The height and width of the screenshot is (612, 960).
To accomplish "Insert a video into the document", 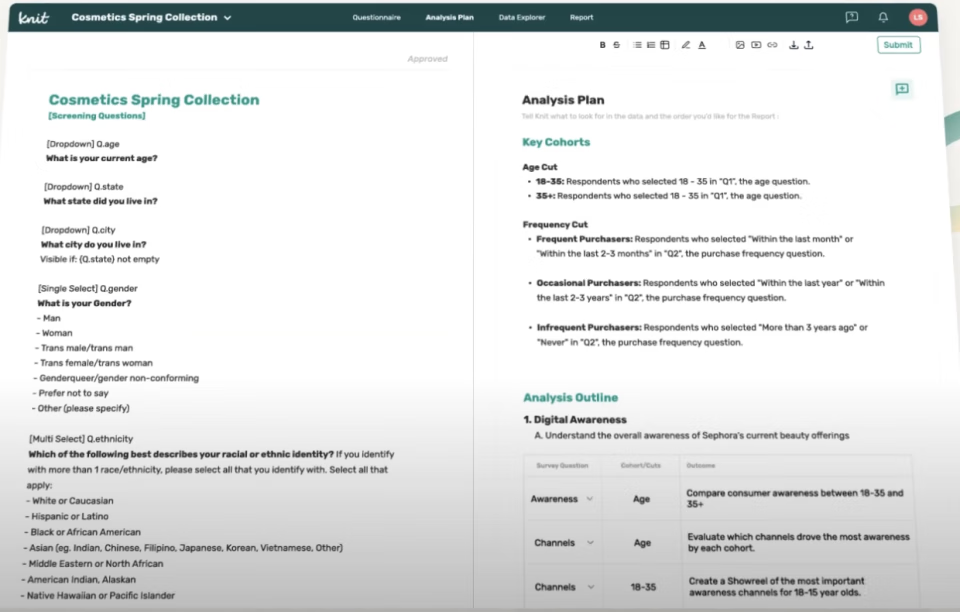I will coord(756,45).
